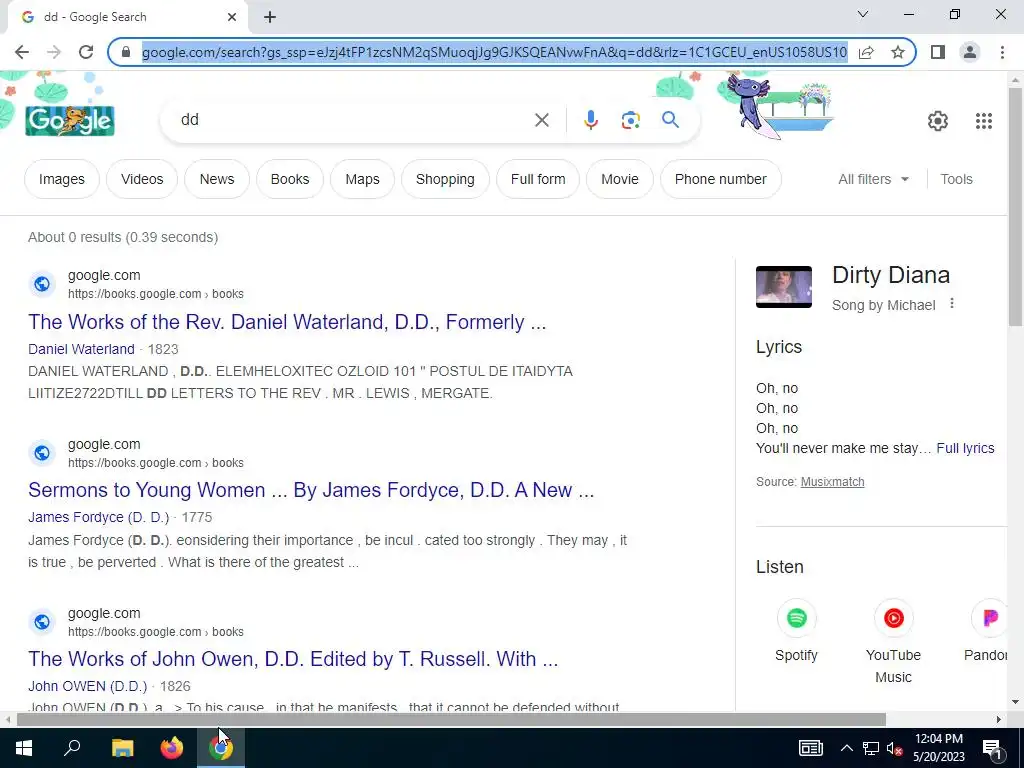Select the Movie filter chip
Viewport: 1024px width, 768px height.
[620, 179]
